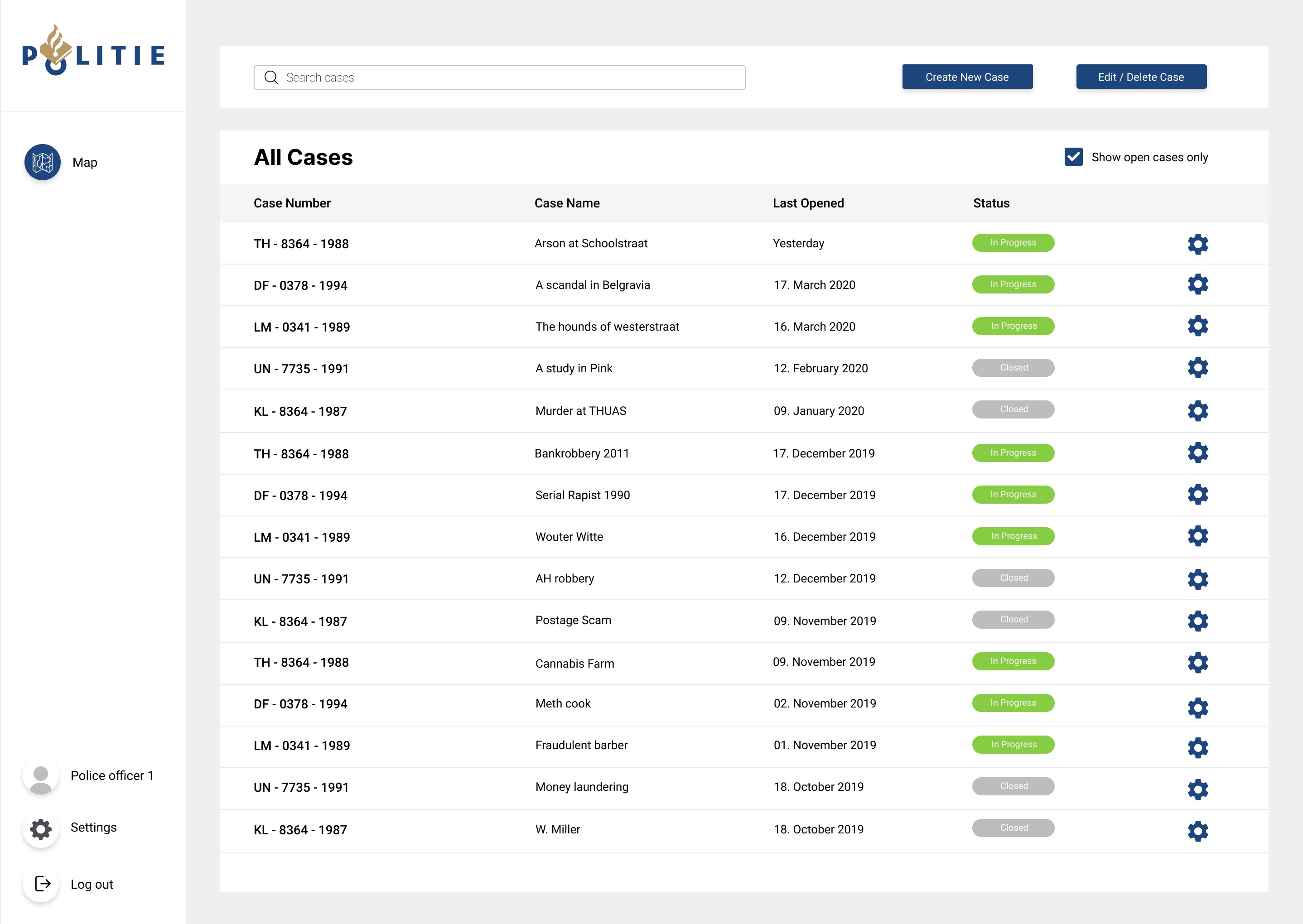Screen dimensions: 1303x924
Task: Click Closed badge for AH robbery
Action: point(1013,578)
